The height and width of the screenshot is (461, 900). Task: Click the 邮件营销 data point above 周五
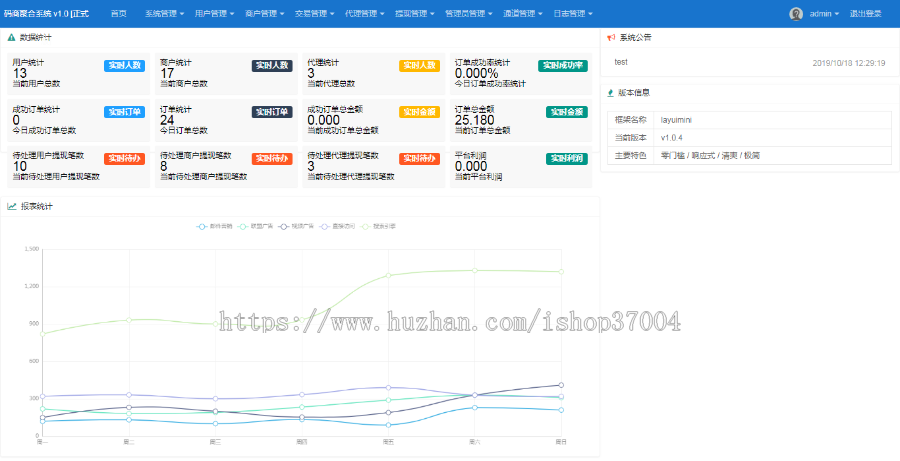388,425
